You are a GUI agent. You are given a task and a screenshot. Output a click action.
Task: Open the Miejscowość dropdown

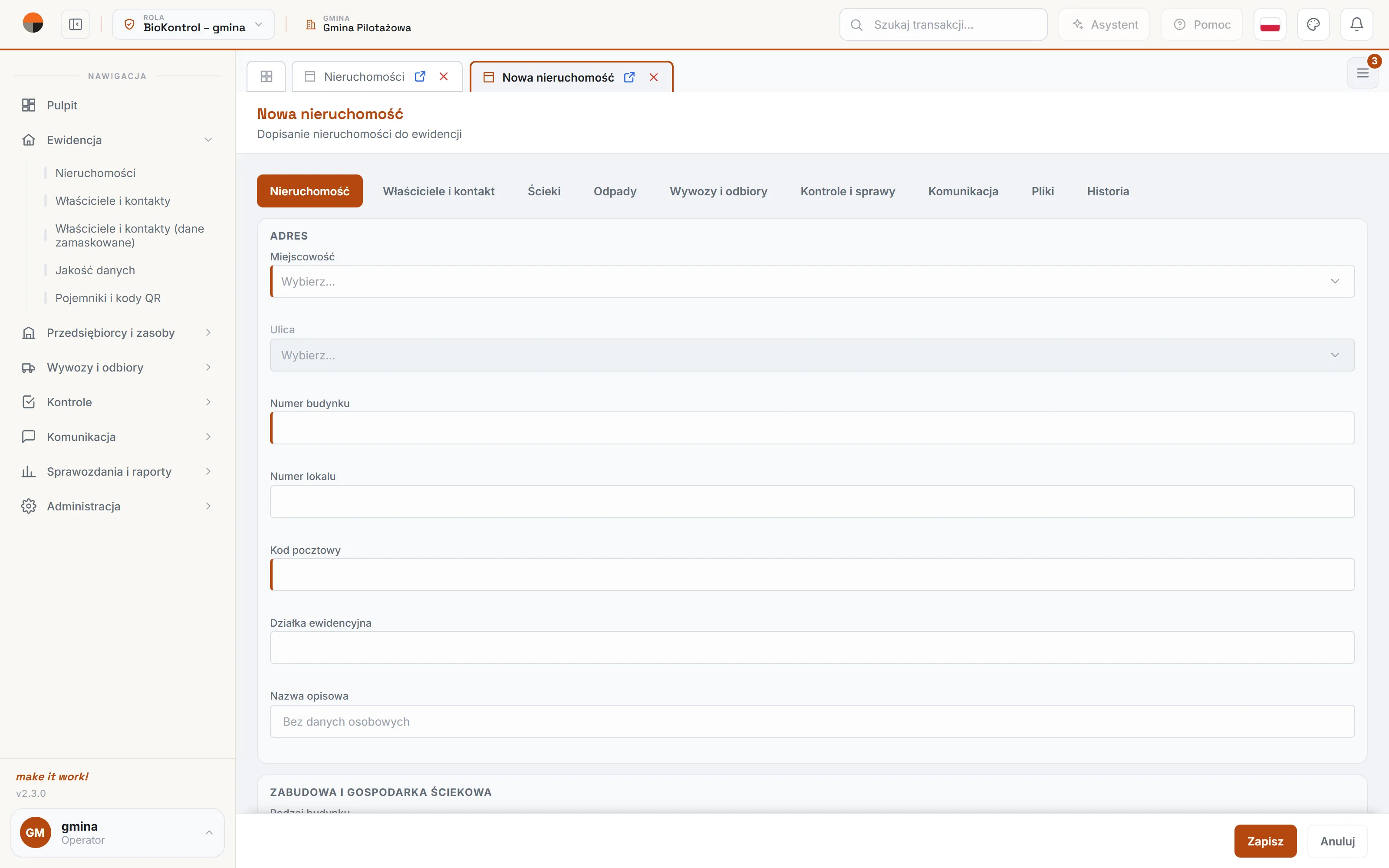tap(812, 281)
